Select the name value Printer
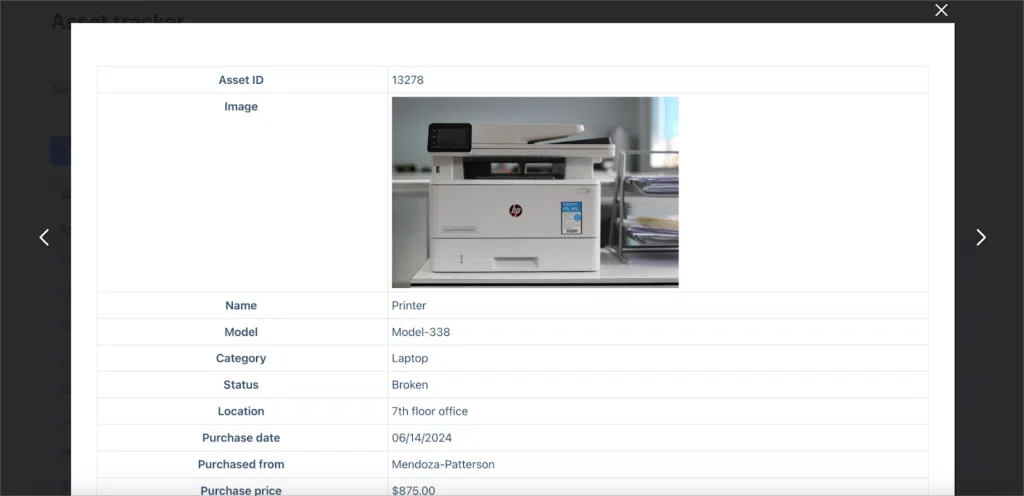 point(409,305)
